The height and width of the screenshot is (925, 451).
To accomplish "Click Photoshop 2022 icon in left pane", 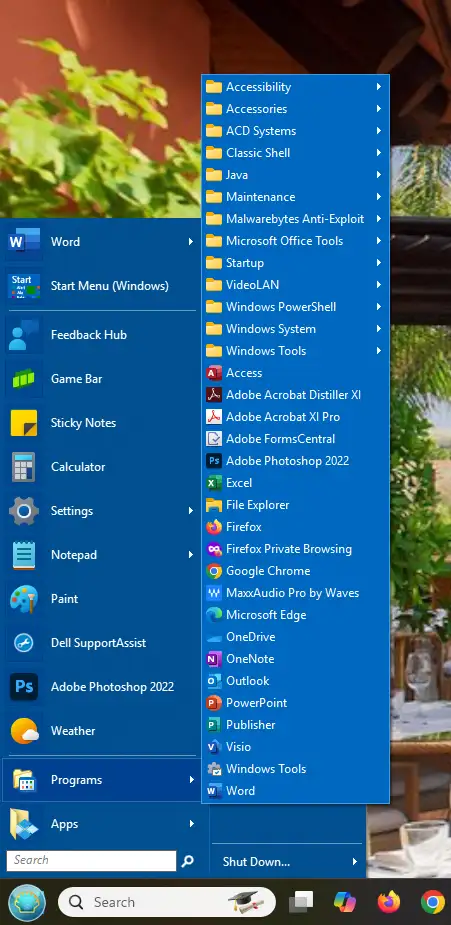I will (x=24, y=687).
